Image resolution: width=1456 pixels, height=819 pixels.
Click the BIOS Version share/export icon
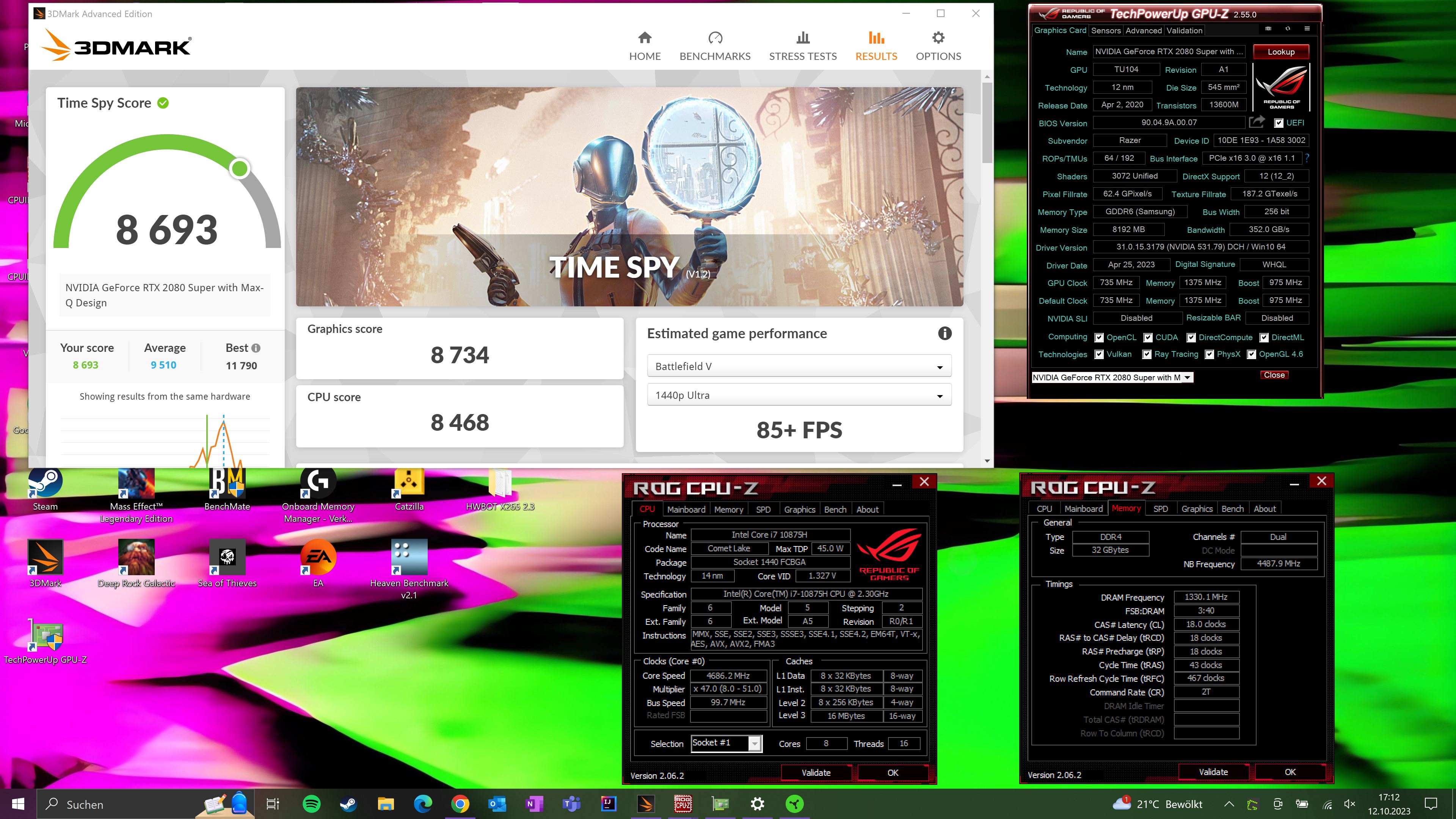pos(1257,122)
